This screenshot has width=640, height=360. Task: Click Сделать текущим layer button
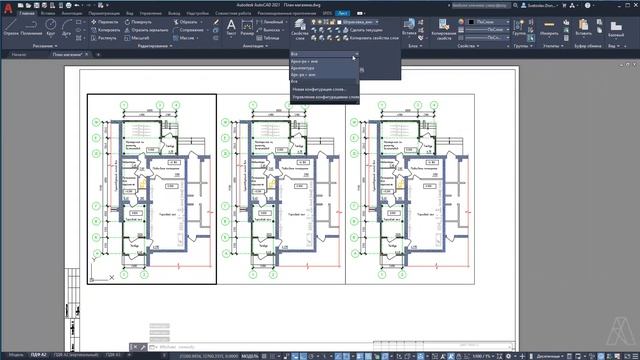(363, 30)
